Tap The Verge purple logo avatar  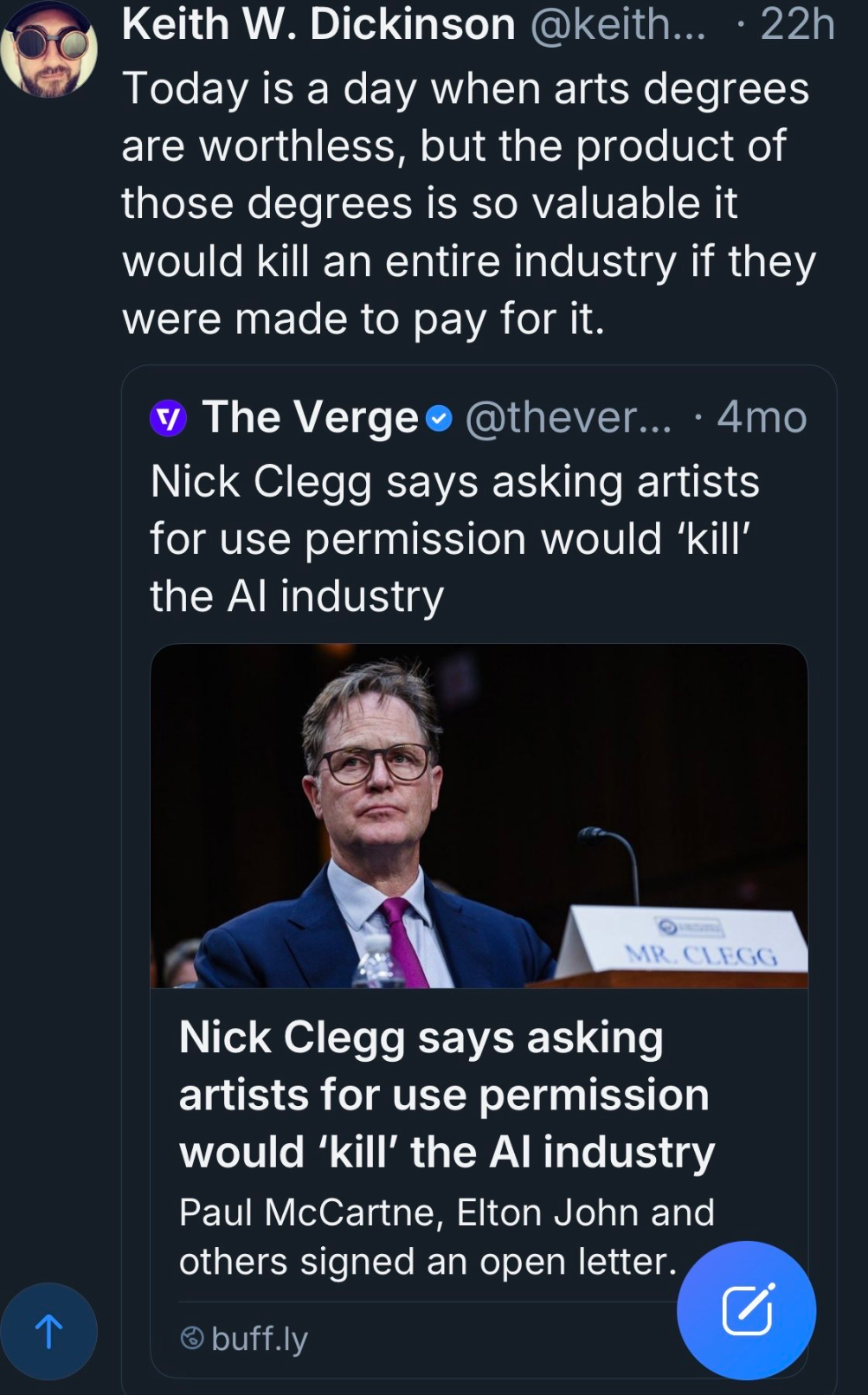pos(168,419)
